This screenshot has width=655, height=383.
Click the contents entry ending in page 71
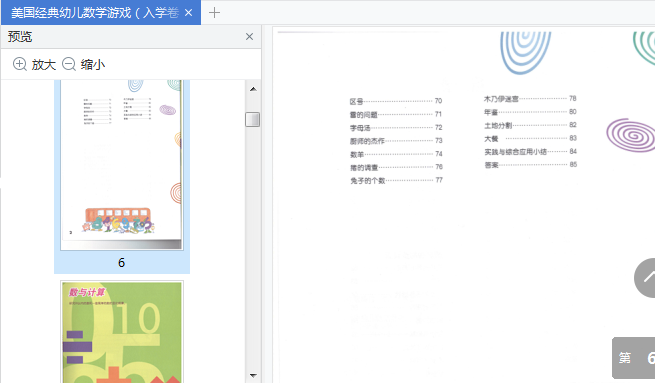point(396,114)
